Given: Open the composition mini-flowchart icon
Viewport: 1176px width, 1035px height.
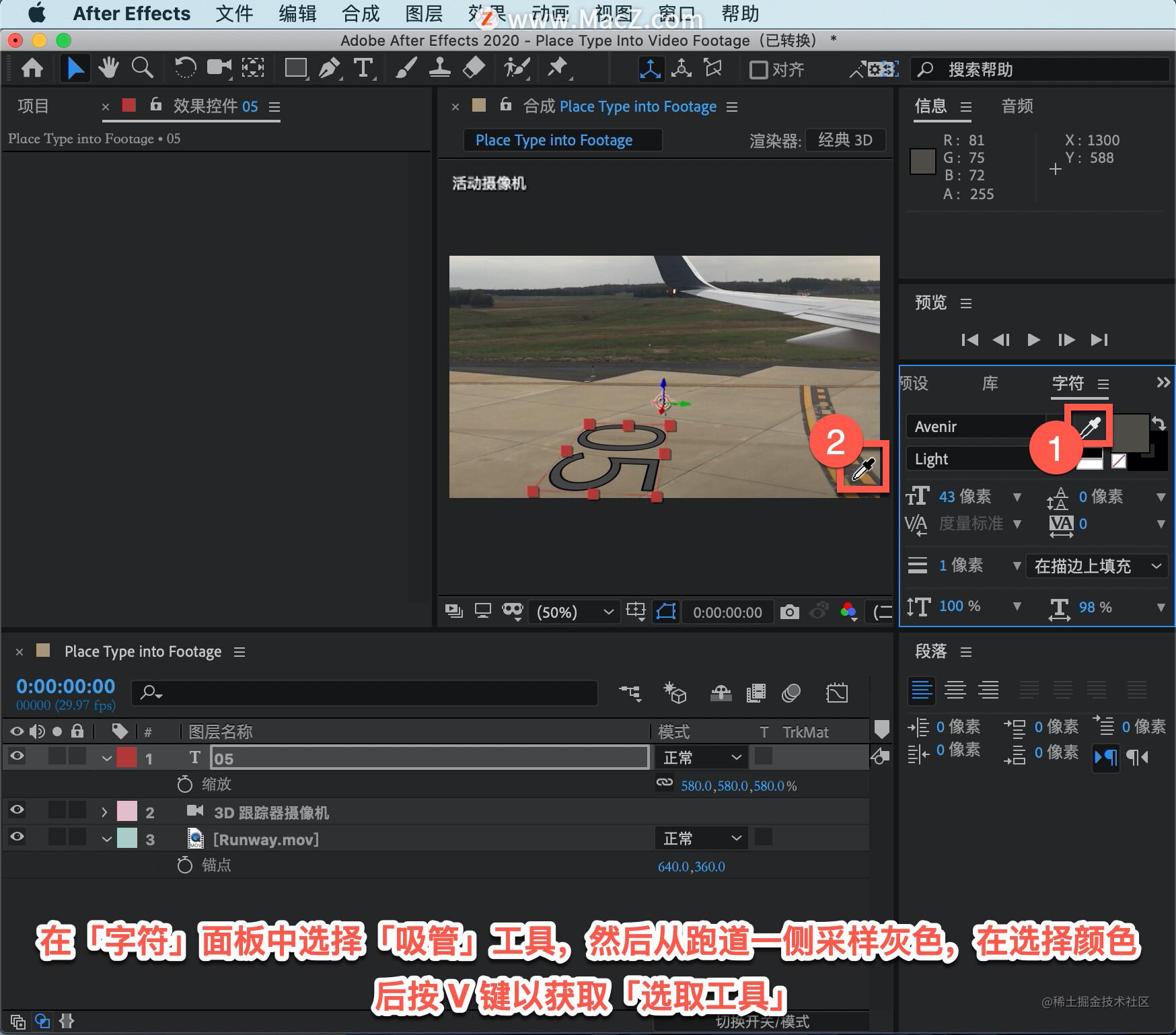Looking at the screenshot, I should (630, 692).
